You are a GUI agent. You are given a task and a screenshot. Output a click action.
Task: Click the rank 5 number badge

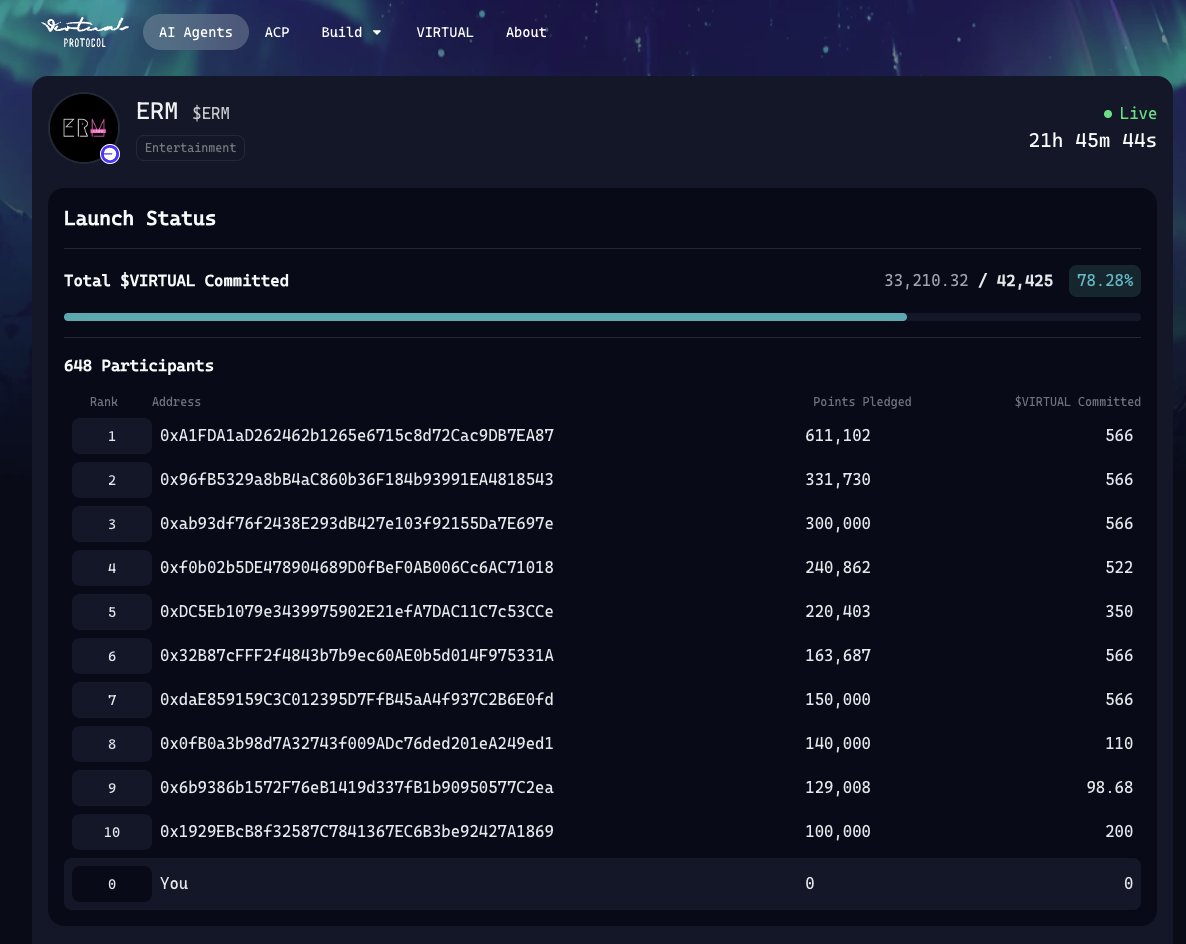[112, 611]
